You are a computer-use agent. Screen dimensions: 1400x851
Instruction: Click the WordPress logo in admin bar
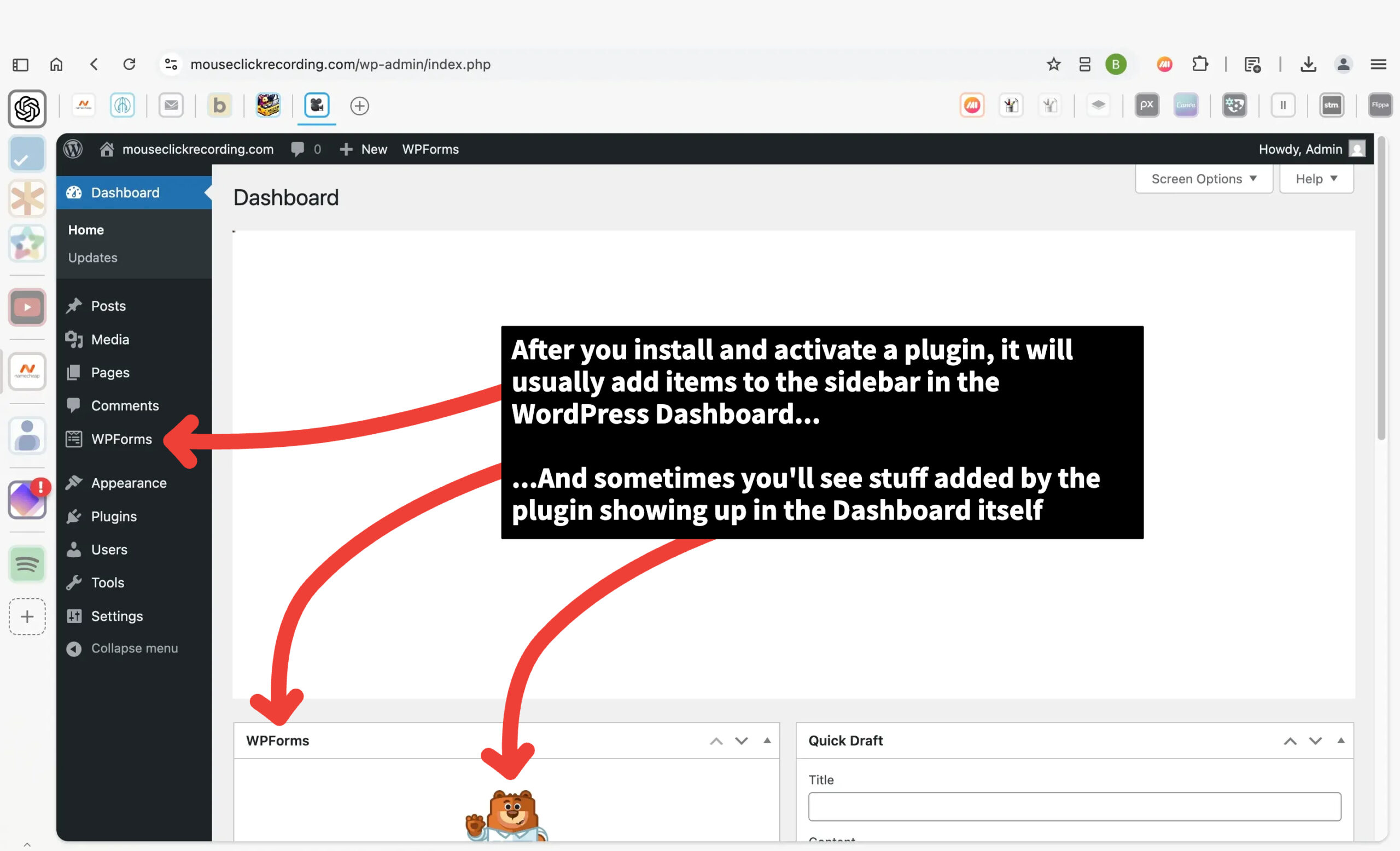(x=73, y=149)
